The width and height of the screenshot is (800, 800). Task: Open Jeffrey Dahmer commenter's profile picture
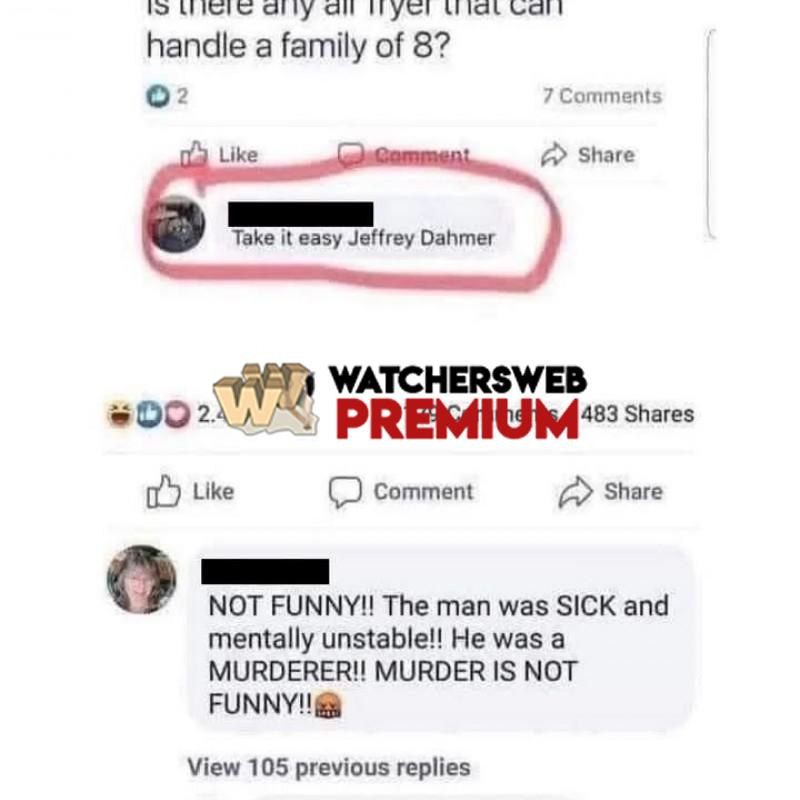pos(177,224)
